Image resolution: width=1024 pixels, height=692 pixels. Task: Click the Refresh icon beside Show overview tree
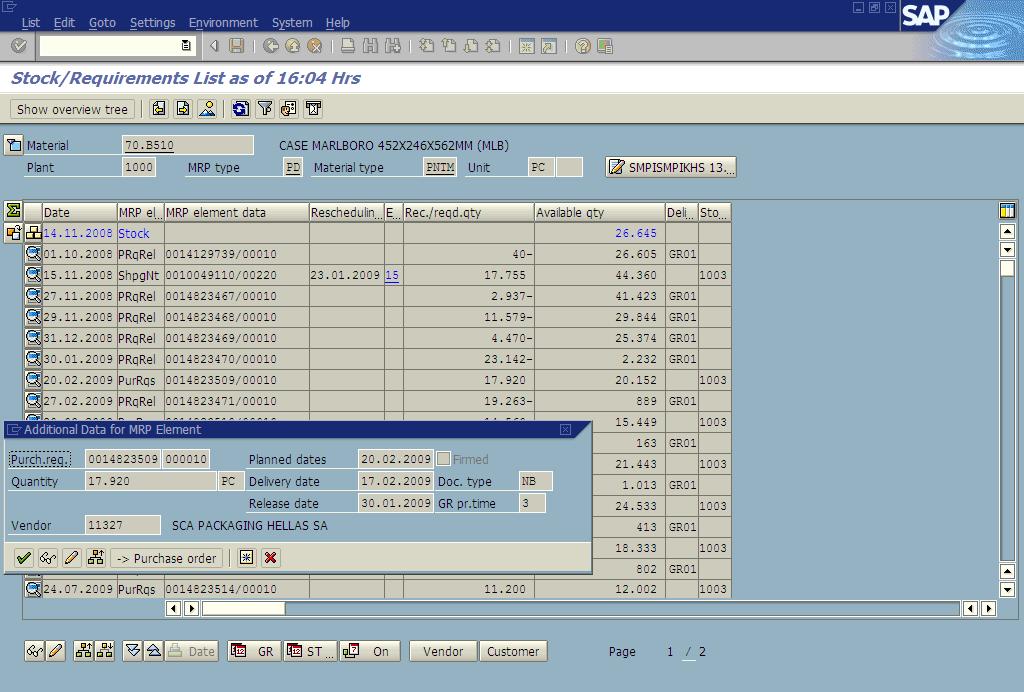pos(240,108)
